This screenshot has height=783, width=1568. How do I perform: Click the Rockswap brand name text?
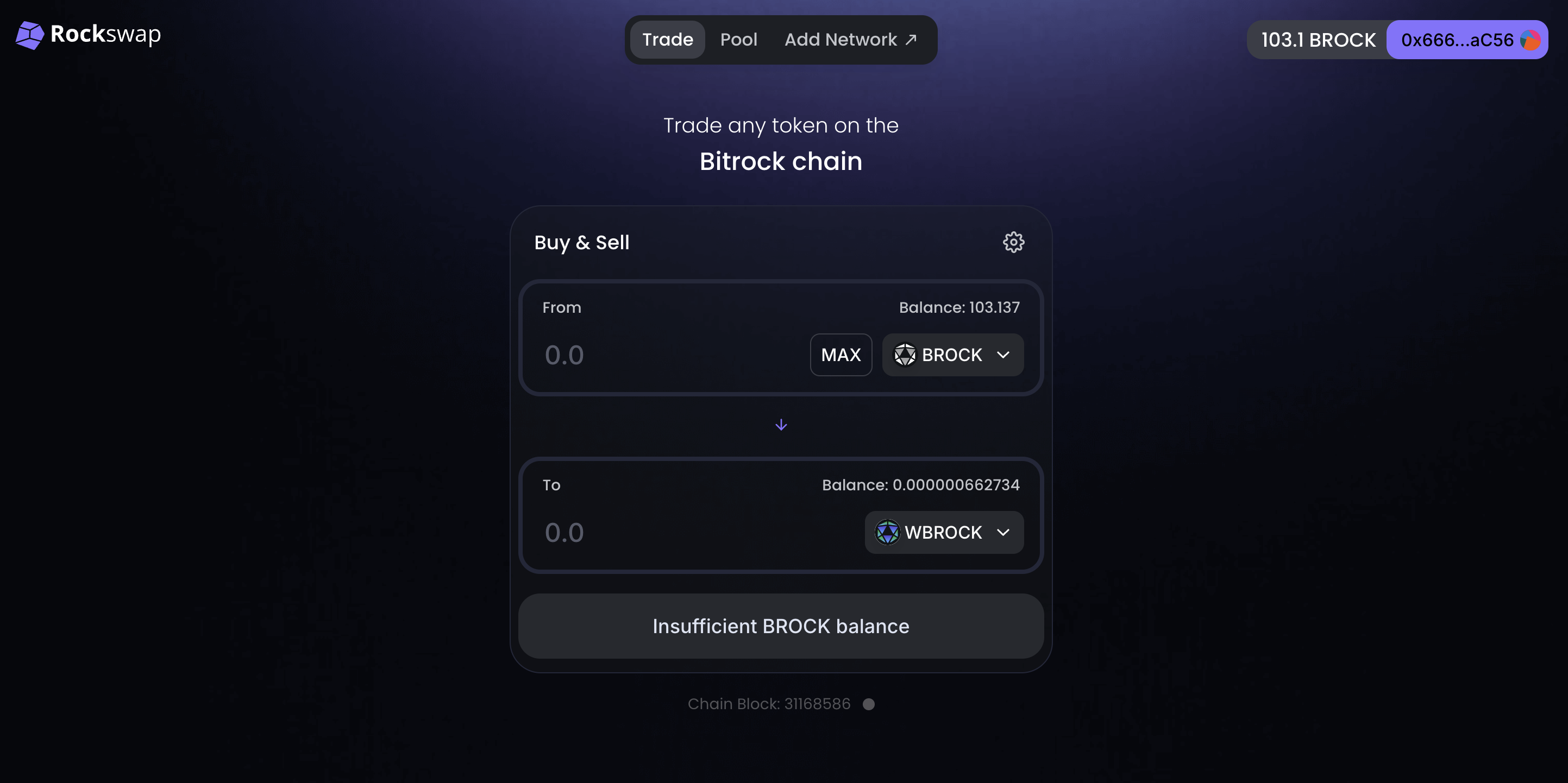click(x=106, y=34)
